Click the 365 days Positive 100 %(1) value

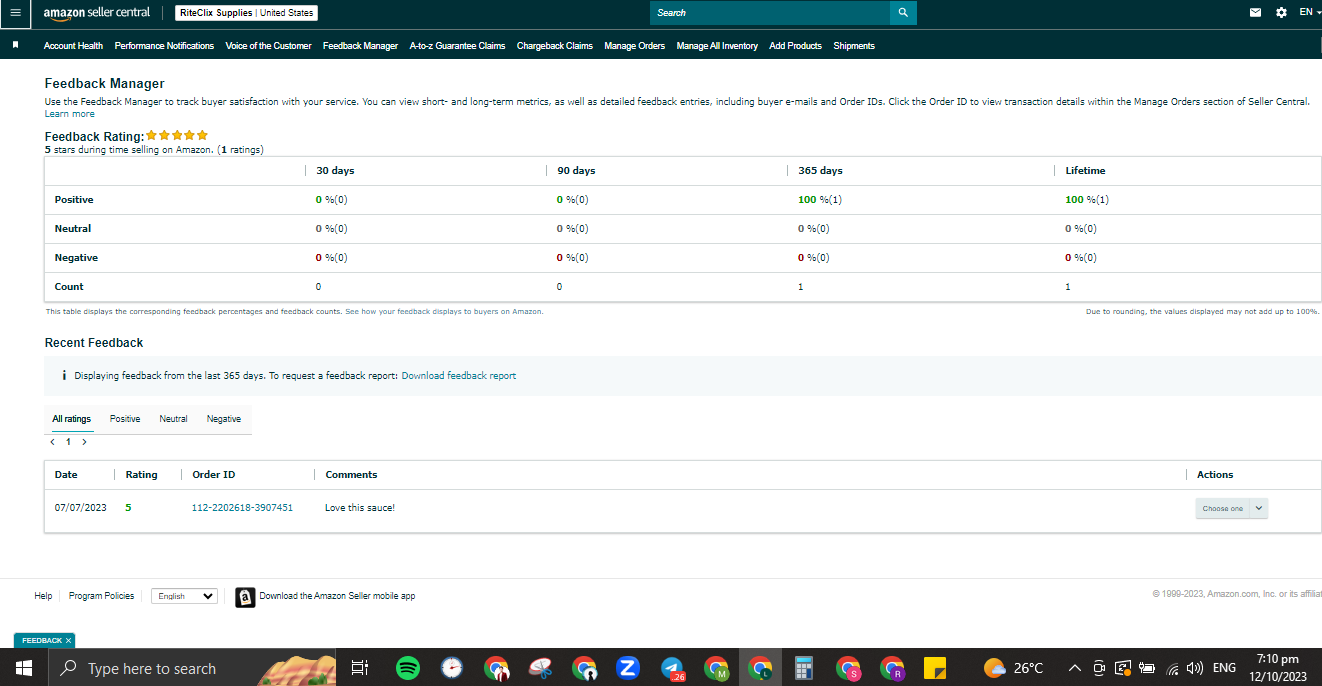pyautogui.click(x=820, y=200)
